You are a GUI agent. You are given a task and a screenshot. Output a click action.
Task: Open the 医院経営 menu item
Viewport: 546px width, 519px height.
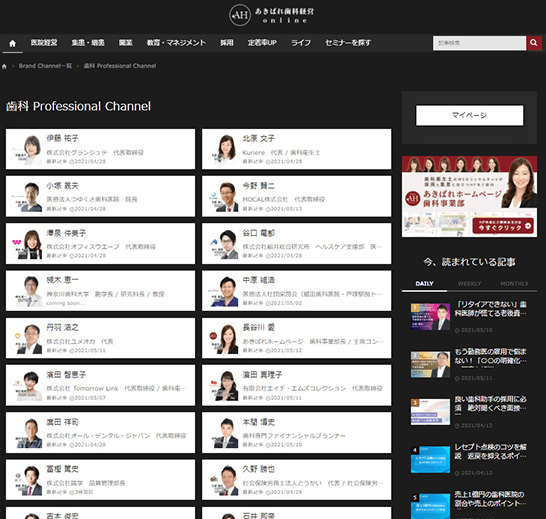[44, 43]
